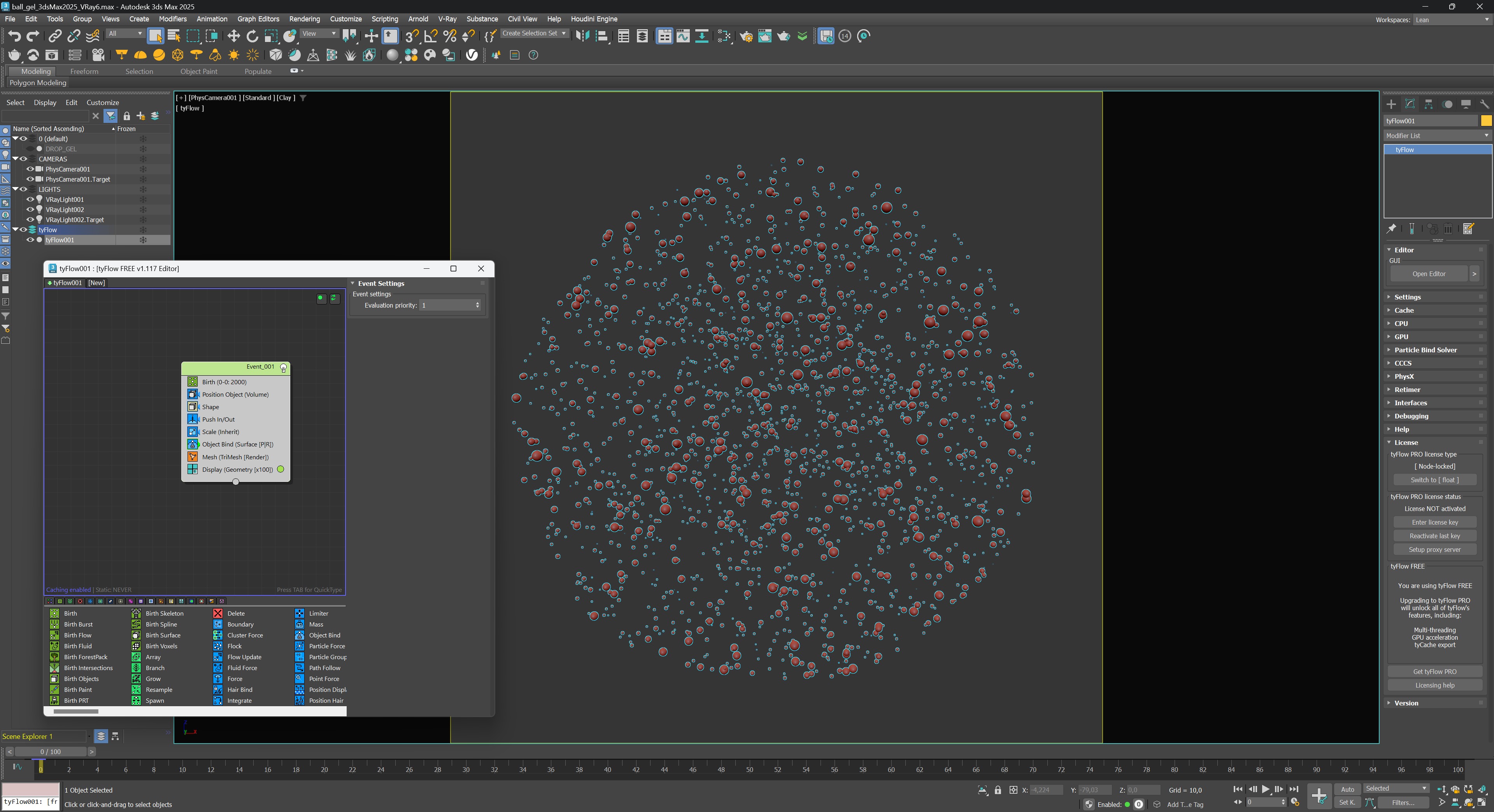Open the Curve Editor icon
1494x812 pixels.
(683, 36)
